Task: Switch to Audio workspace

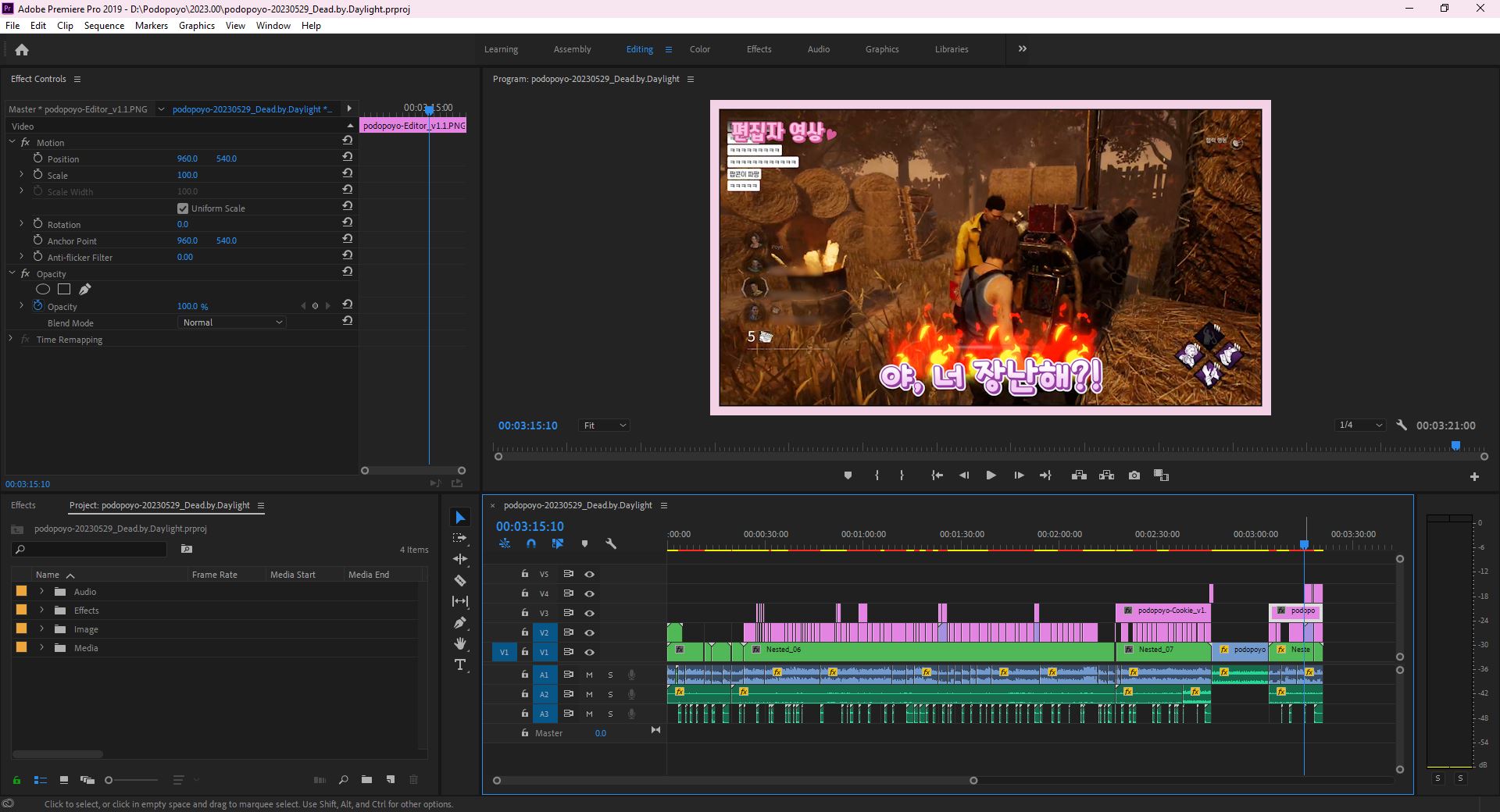Action: click(x=818, y=49)
